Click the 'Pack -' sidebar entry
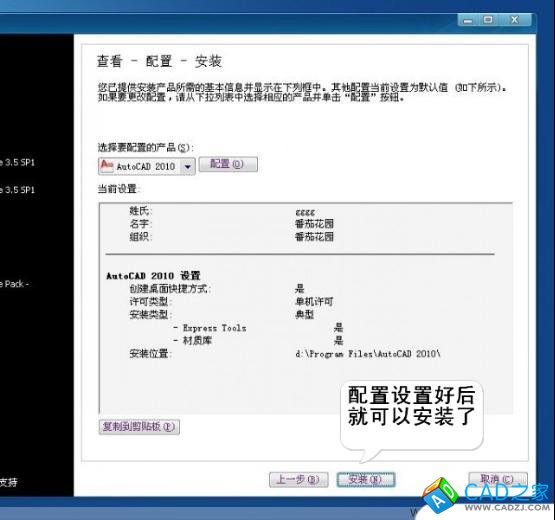This screenshot has width=555, height=520. point(15,284)
